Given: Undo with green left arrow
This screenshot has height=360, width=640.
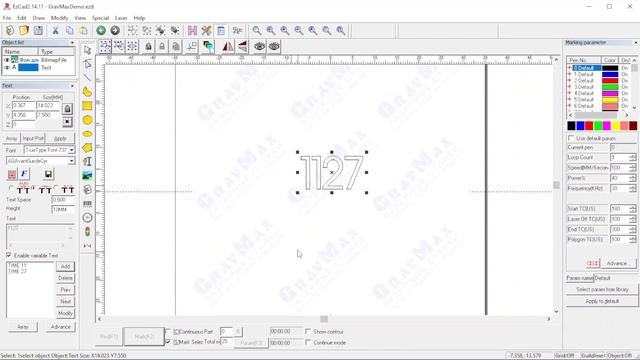Looking at the screenshot, I should tap(101, 30).
